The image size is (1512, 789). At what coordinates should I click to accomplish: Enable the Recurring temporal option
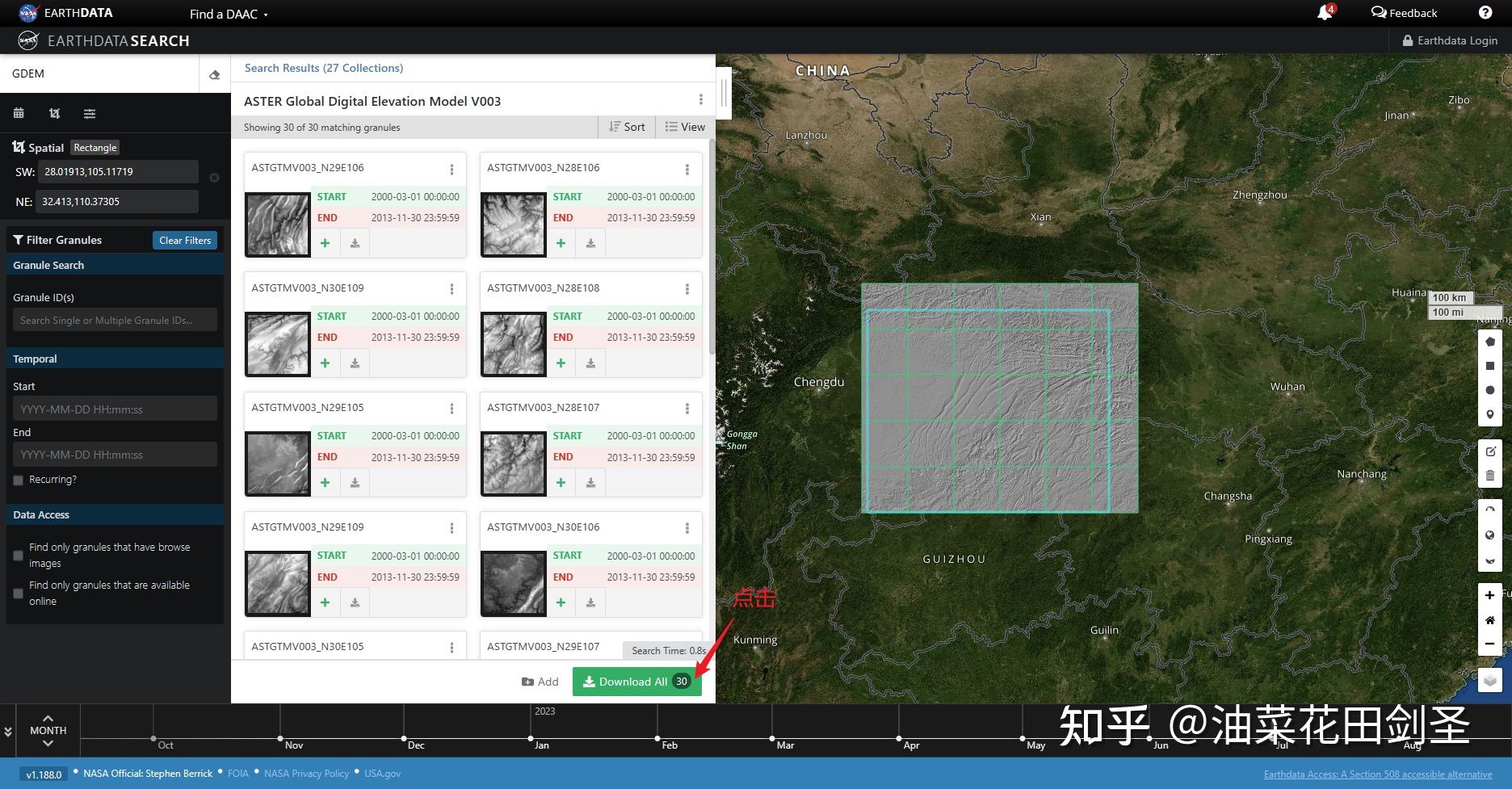18,480
